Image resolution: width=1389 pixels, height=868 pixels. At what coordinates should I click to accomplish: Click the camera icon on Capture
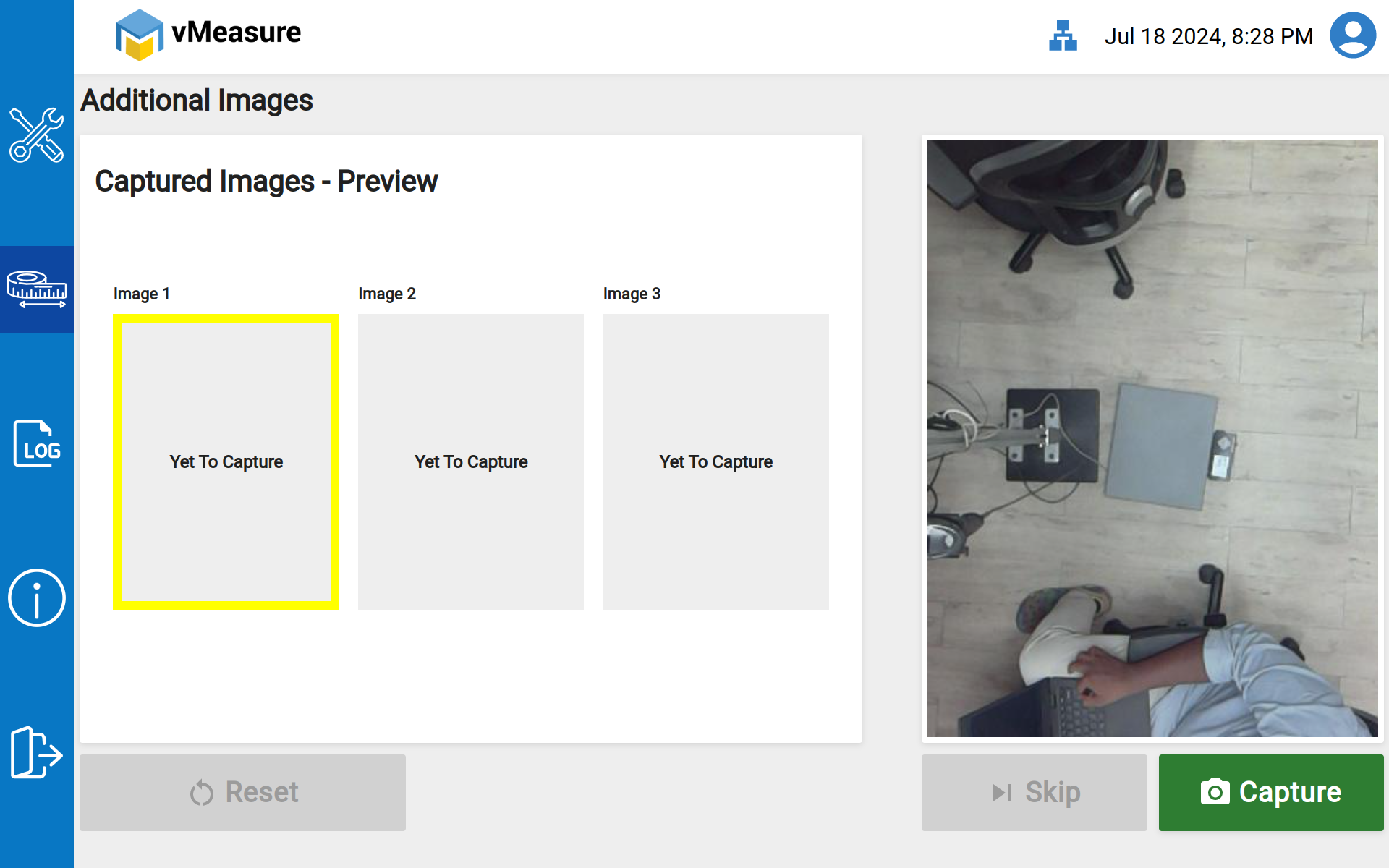[1215, 792]
